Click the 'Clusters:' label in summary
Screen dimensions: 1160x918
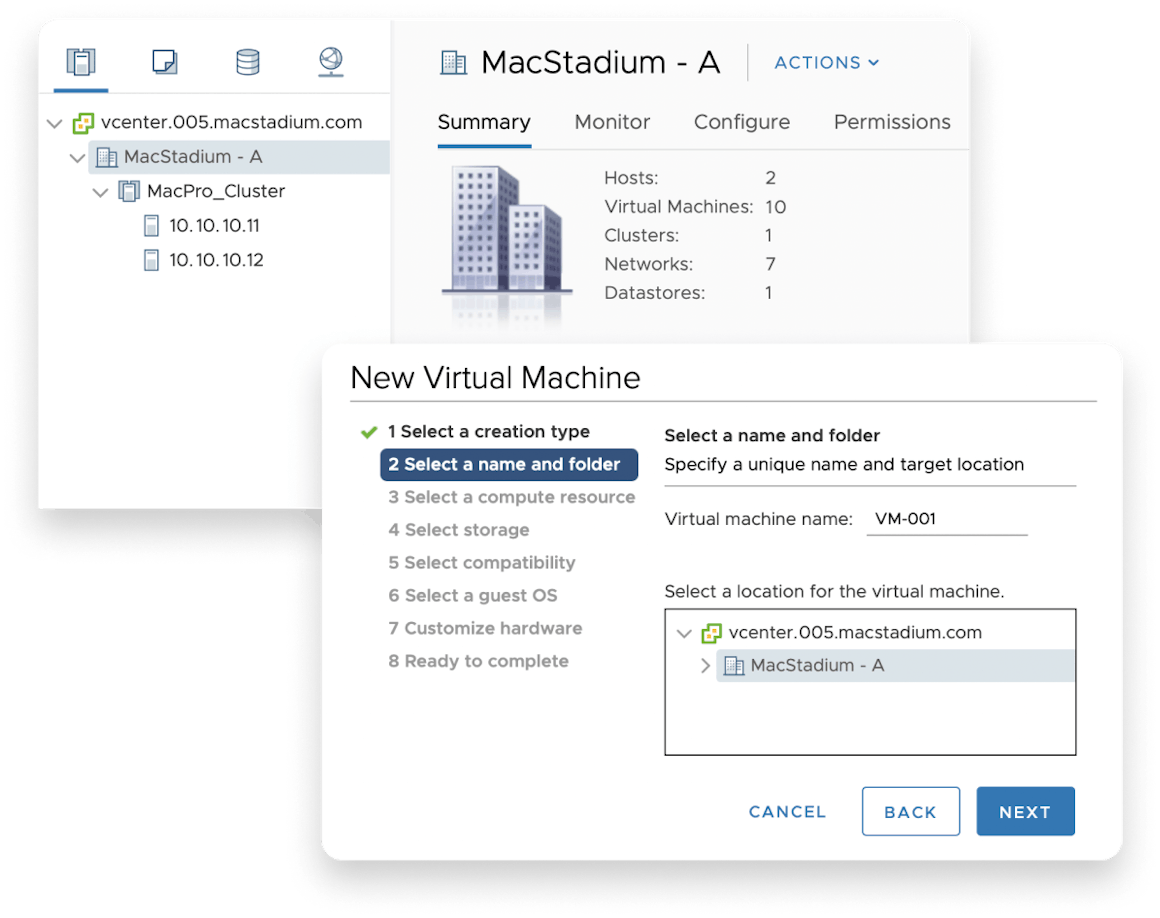[x=641, y=235]
